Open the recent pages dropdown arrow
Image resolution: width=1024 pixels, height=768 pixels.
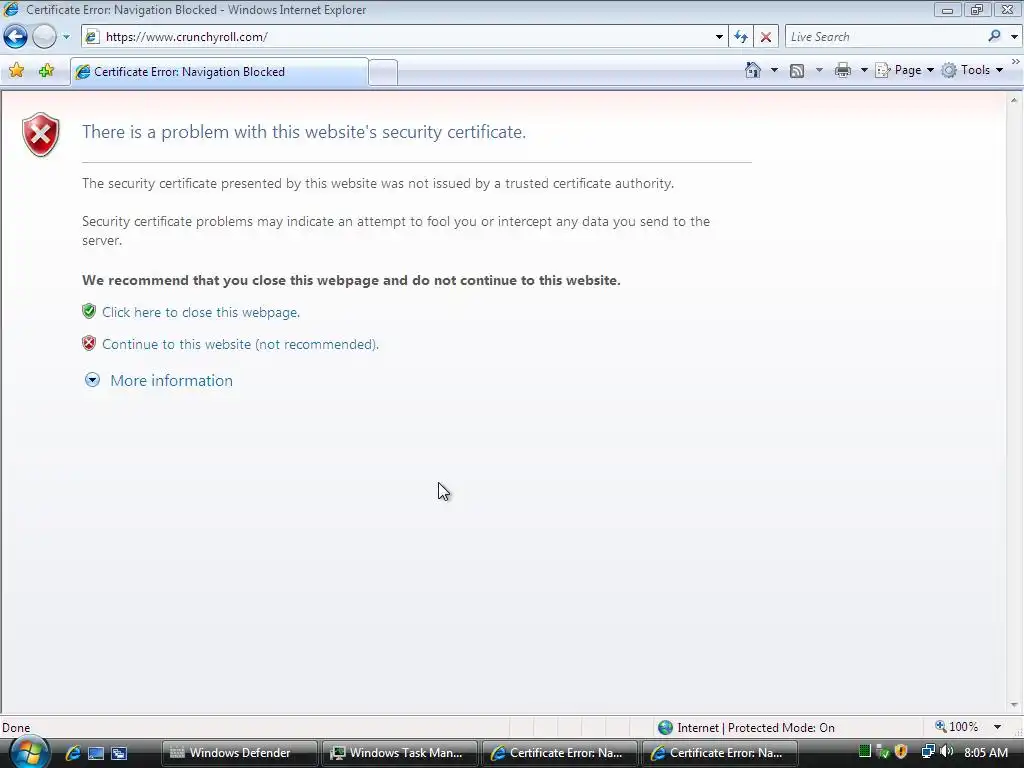click(66, 37)
